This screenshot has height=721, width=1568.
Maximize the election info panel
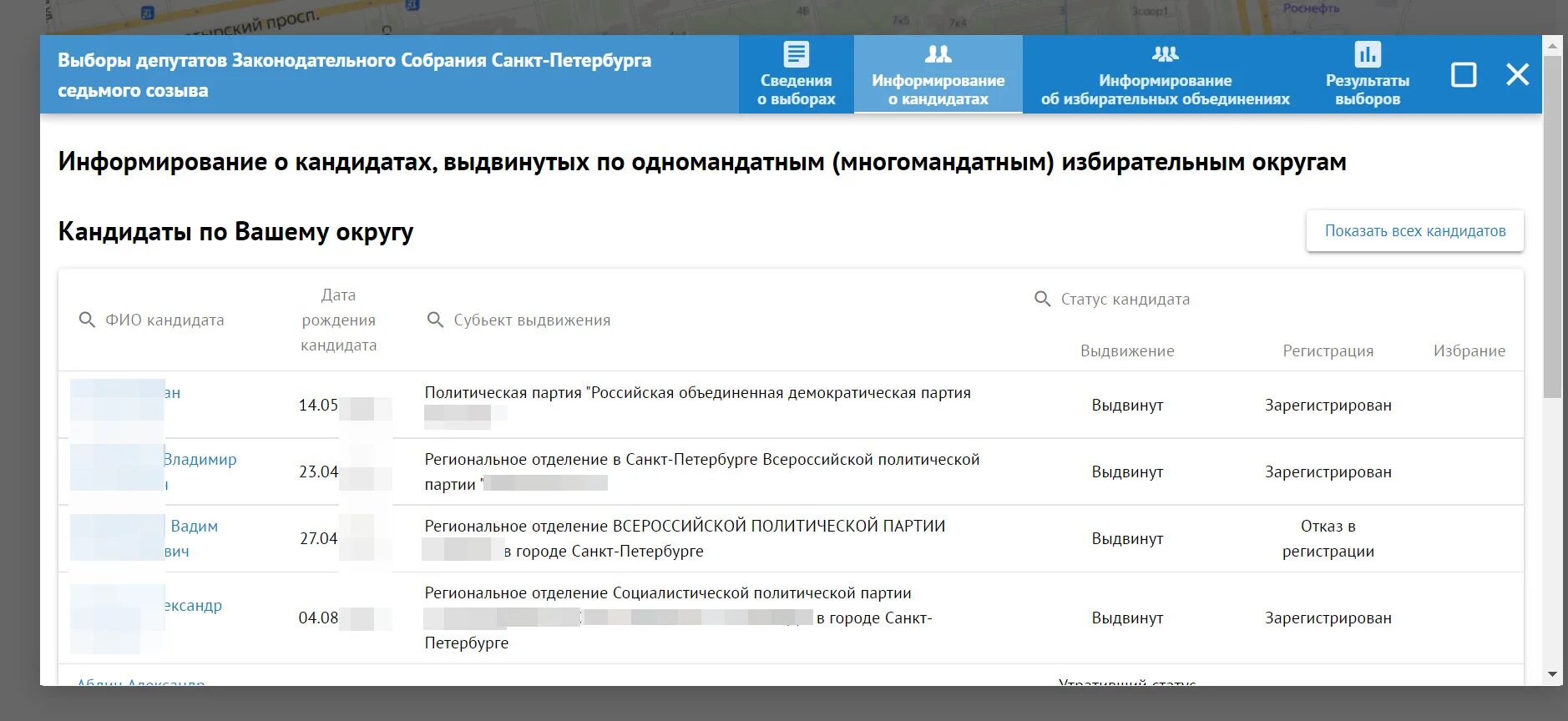(x=1463, y=74)
